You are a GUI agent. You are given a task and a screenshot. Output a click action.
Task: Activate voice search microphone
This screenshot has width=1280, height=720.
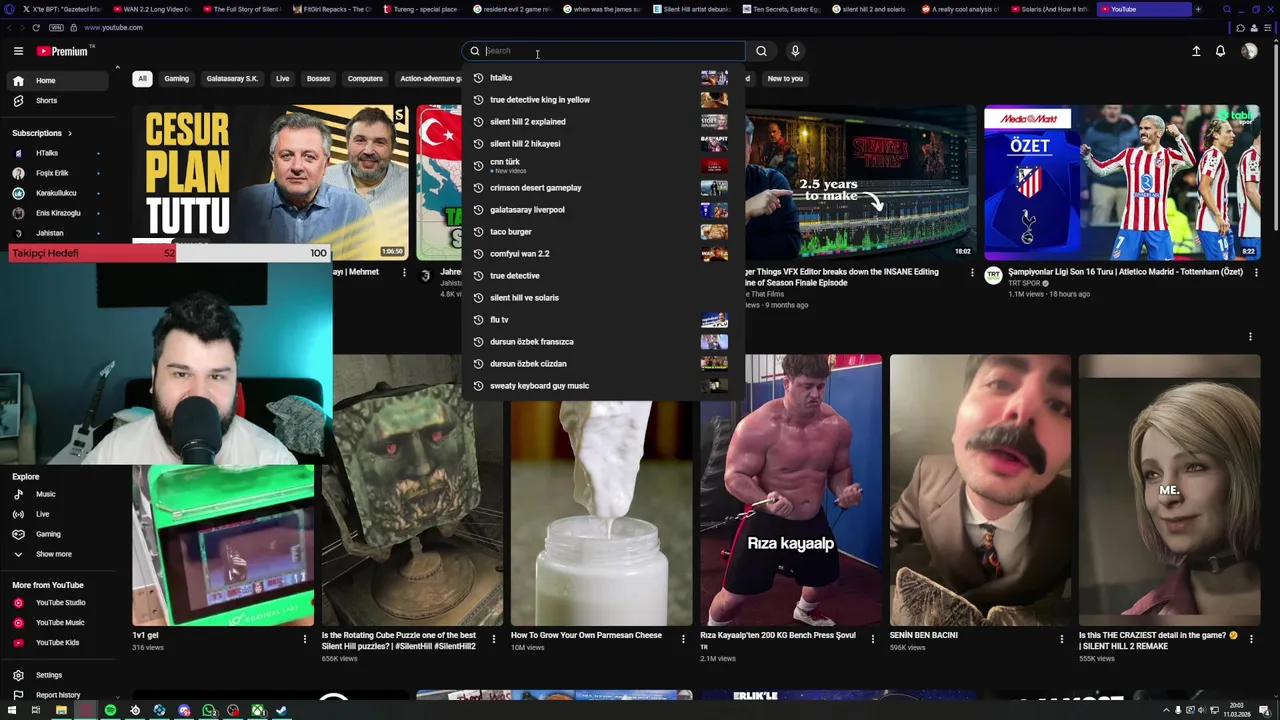click(x=795, y=51)
